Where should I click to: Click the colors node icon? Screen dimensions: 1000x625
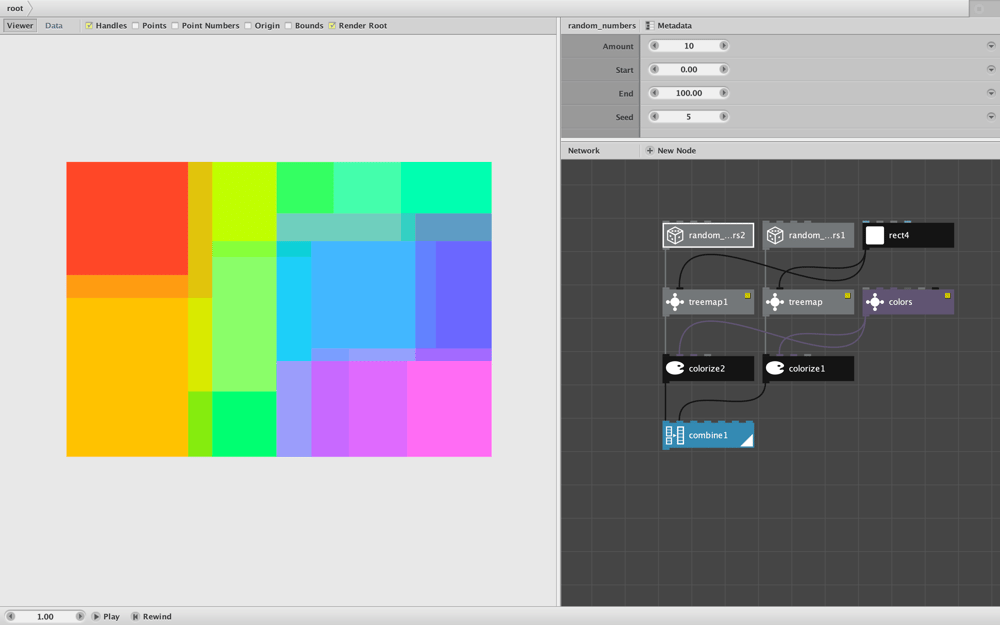coord(875,302)
